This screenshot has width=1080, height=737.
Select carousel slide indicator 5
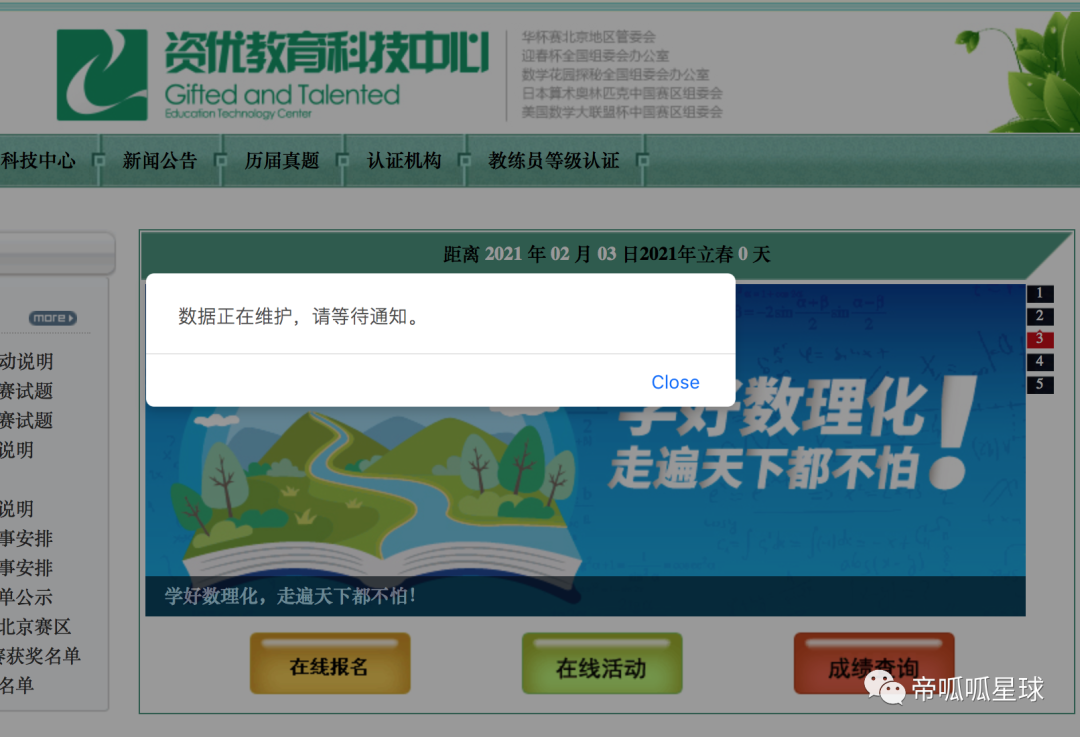click(x=1040, y=385)
